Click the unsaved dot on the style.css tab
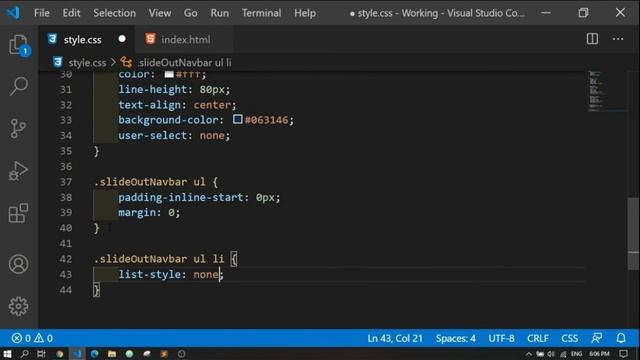This screenshot has height=360, width=640. tap(122, 39)
